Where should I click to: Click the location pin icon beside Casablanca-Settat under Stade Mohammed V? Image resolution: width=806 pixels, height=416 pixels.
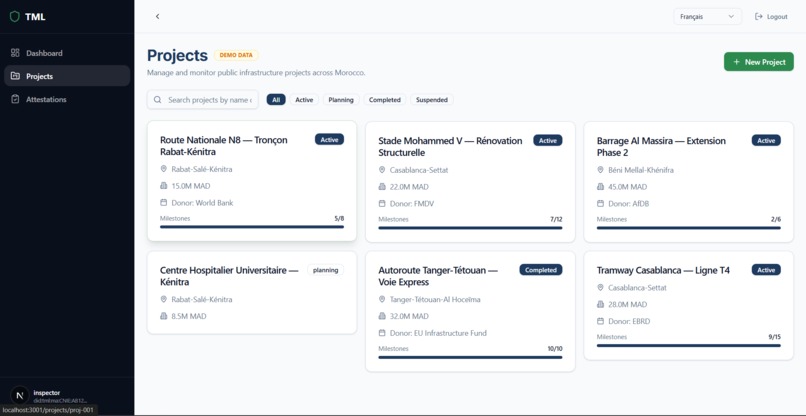382,170
